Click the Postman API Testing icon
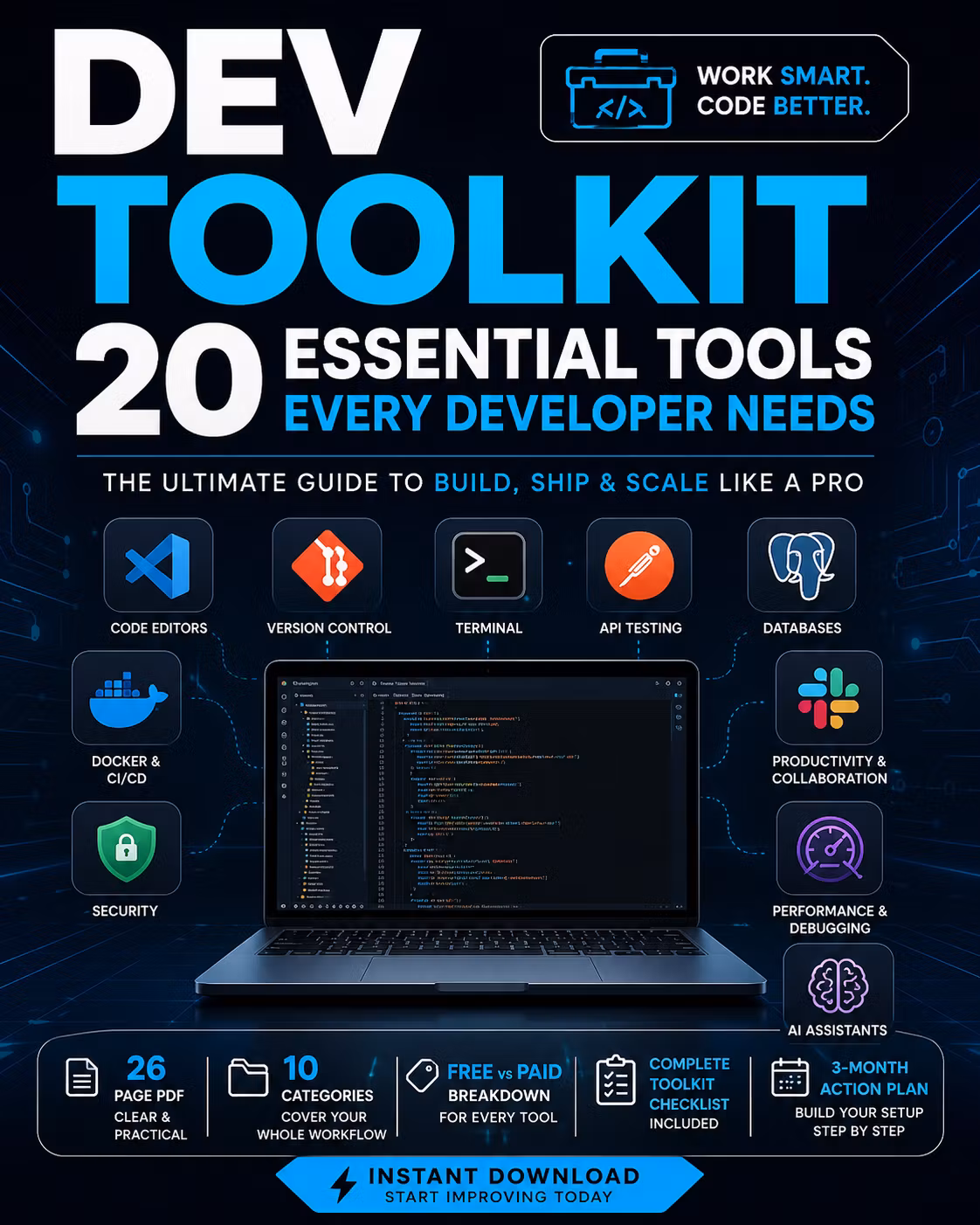This screenshot has height=1225, width=980. click(x=639, y=565)
